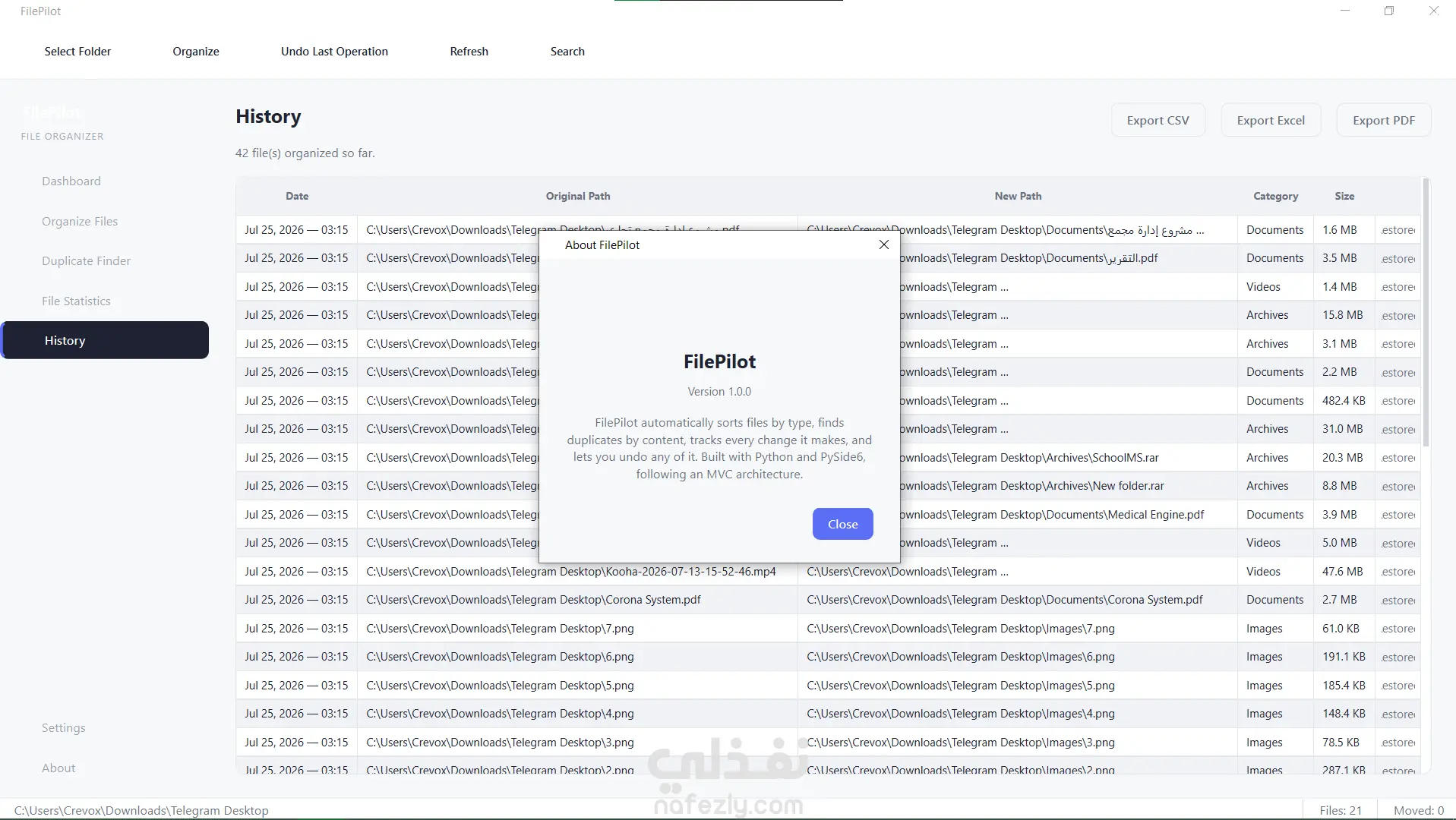The width and height of the screenshot is (1456, 820).
Task: Select the Images\7.png new path cell
Action: (x=1018, y=629)
